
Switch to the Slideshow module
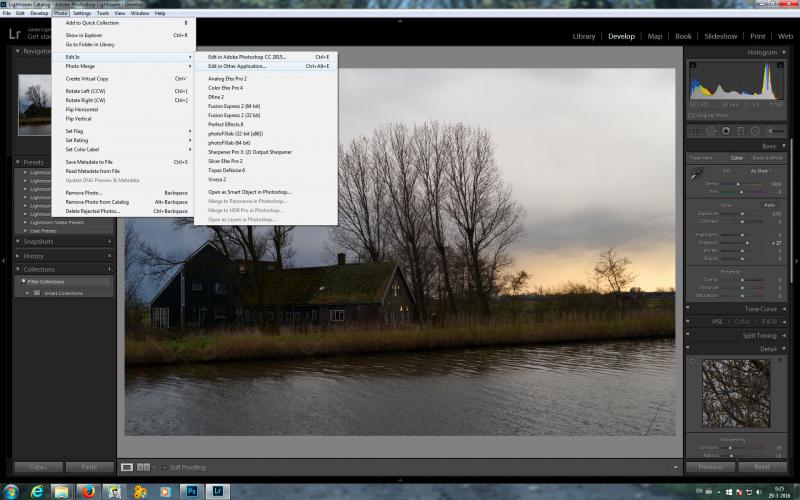[x=720, y=36]
